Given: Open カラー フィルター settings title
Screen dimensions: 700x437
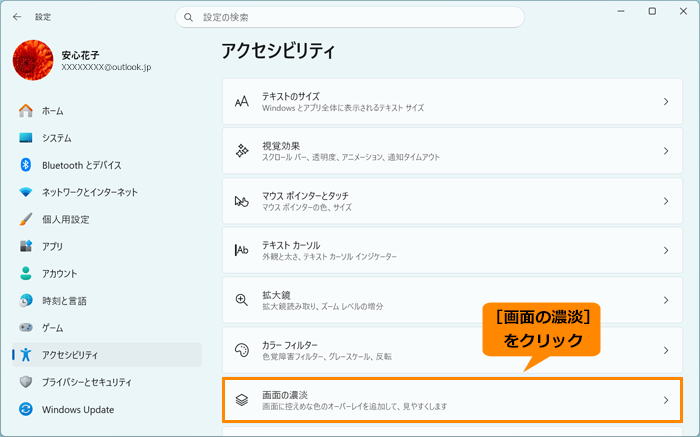Looking at the screenshot, I should [290, 345].
